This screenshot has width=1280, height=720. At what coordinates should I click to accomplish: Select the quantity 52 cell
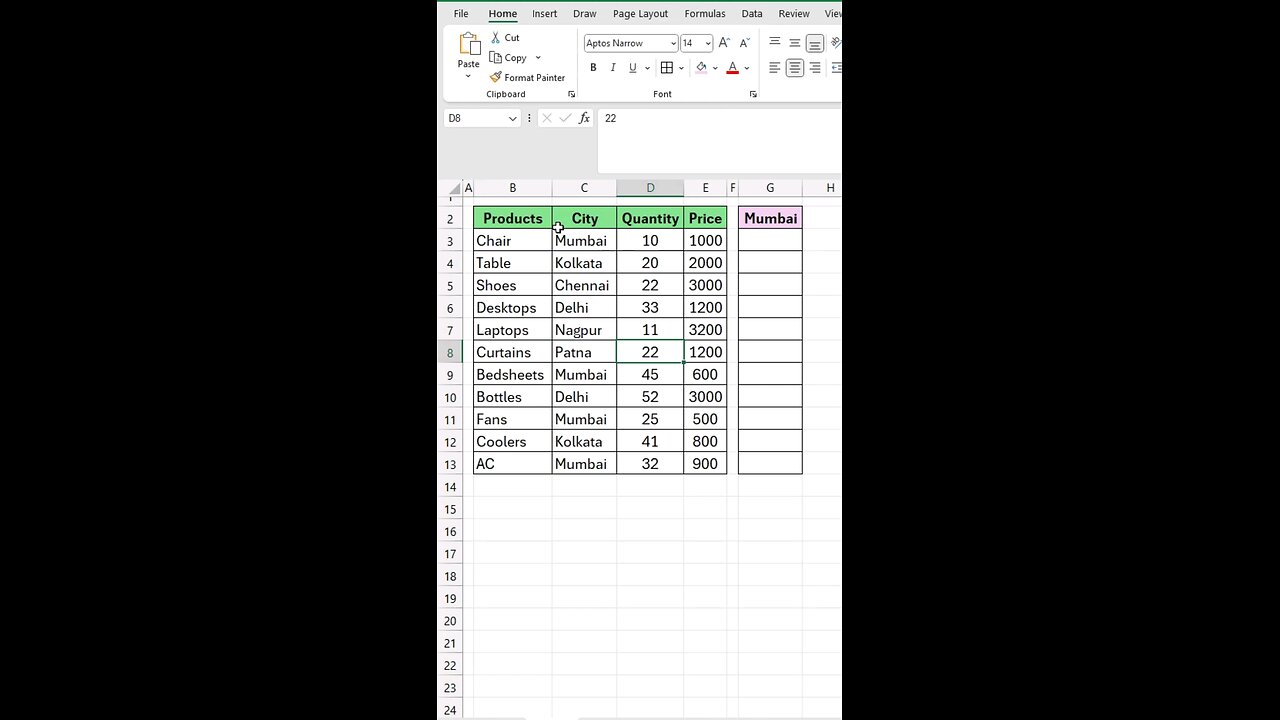click(650, 397)
